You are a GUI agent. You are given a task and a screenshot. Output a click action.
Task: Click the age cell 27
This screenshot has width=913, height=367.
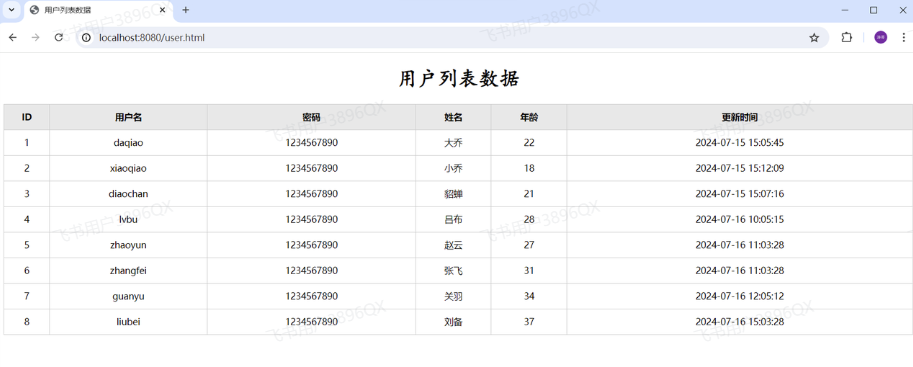529,245
